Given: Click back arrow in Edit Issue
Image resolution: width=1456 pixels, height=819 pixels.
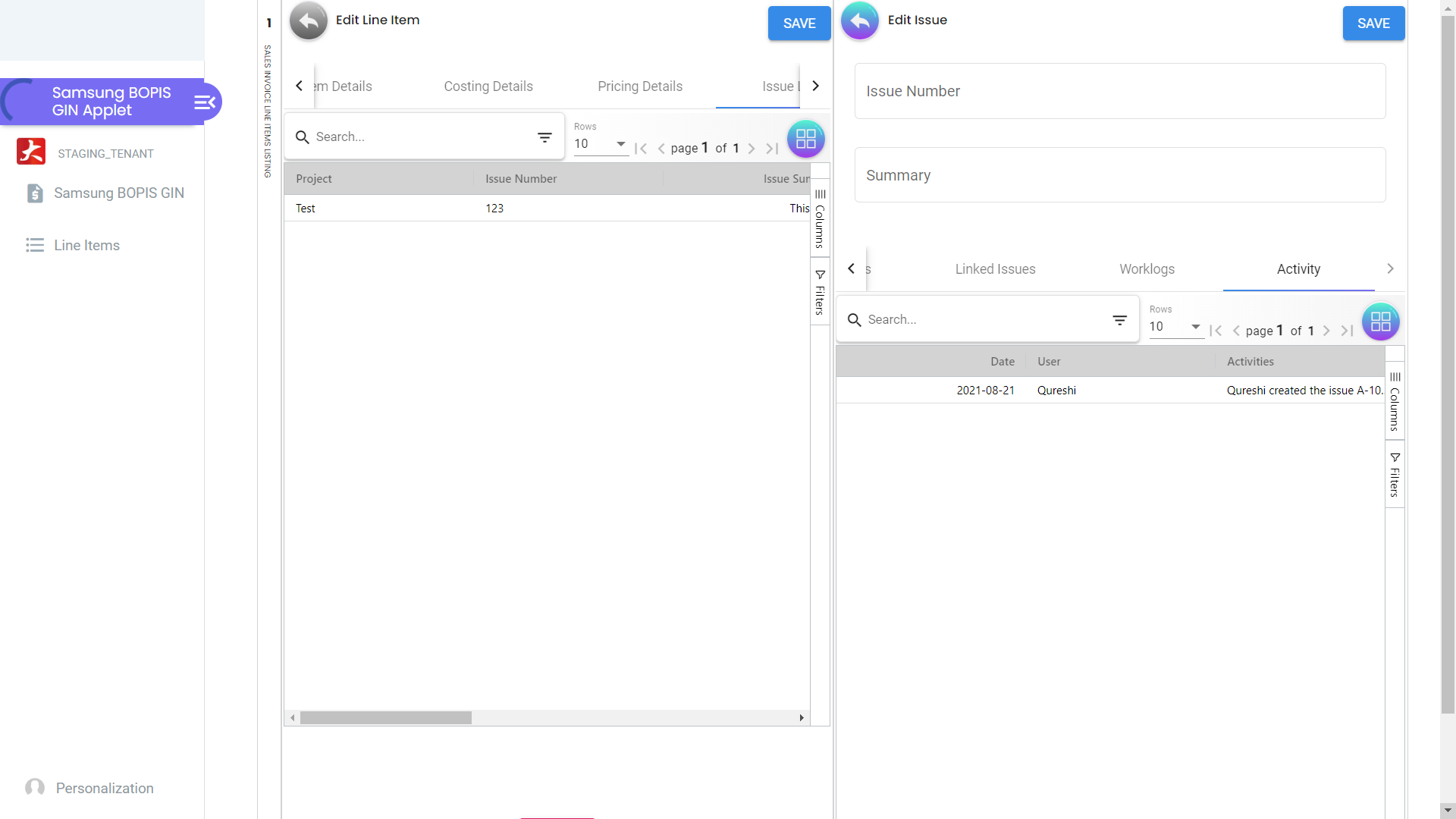Looking at the screenshot, I should click(x=860, y=21).
